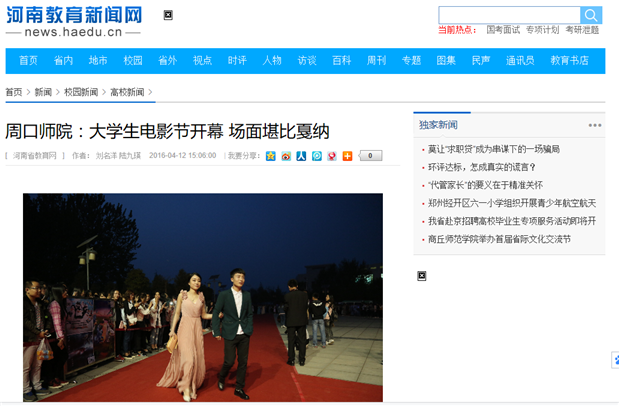This screenshot has height=406, width=619.
Task: Open hot topic link 国考面试
Action: tap(503, 30)
